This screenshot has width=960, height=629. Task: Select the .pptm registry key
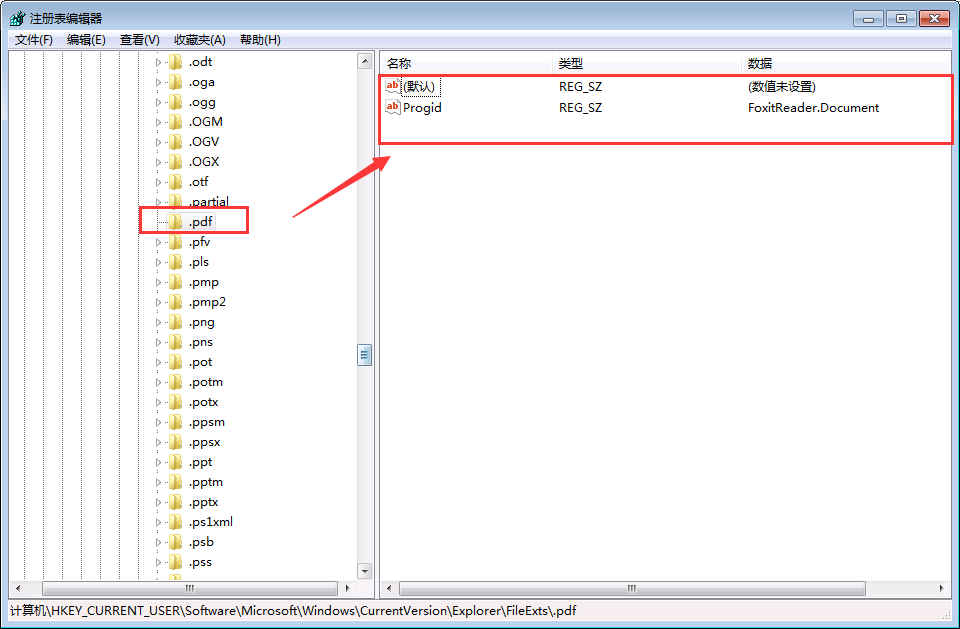coord(205,482)
